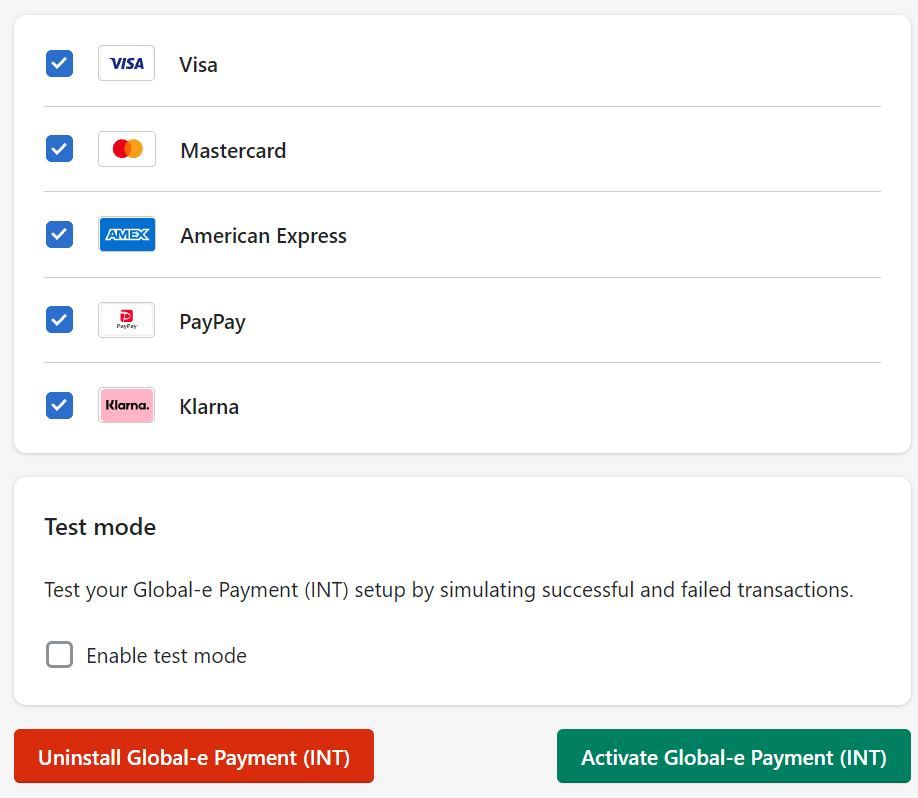918x798 pixels.
Task: Click the PayPay logo
Action: point(126,320)
